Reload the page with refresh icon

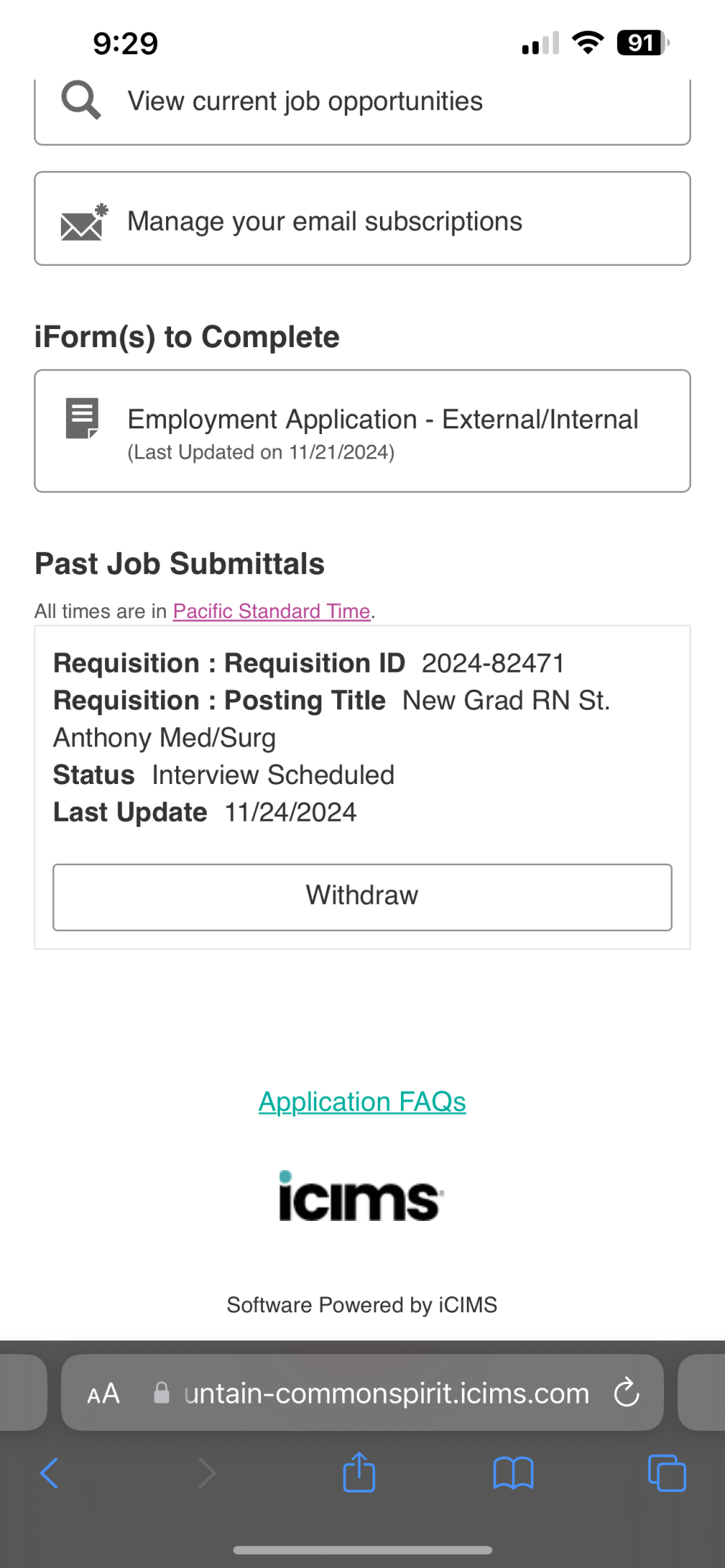626,1392
